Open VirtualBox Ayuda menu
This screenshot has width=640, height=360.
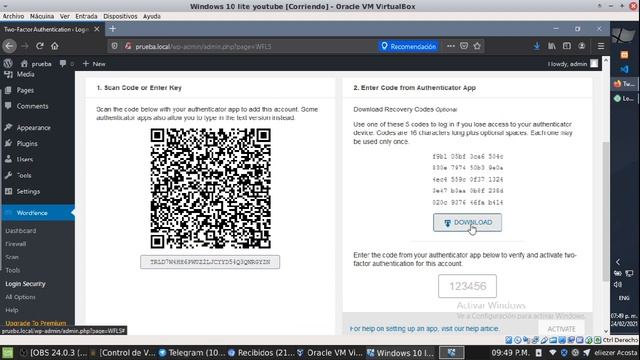(x=151, y=16)
